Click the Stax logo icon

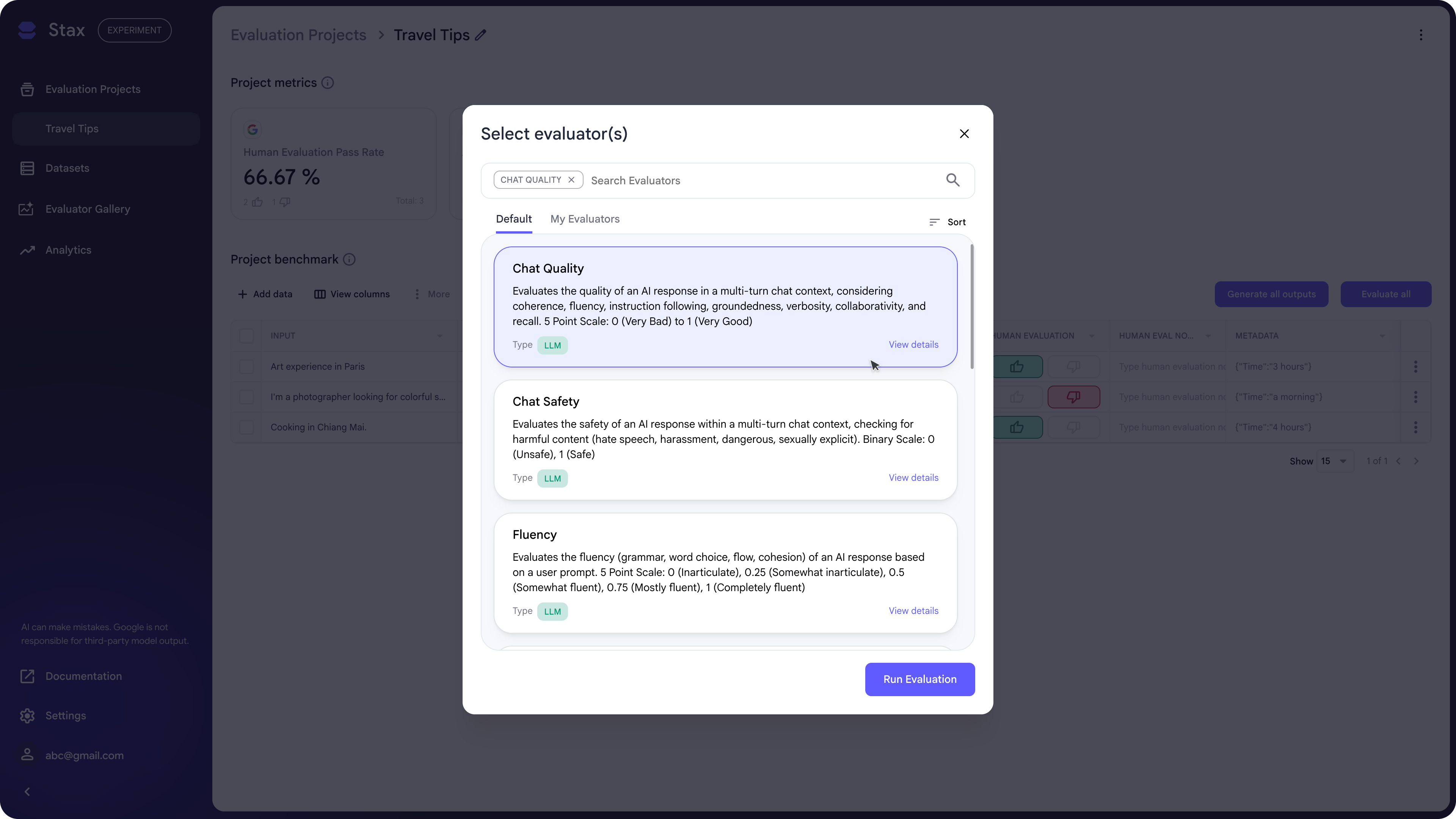pyautogui.click(x=27, y=30)
